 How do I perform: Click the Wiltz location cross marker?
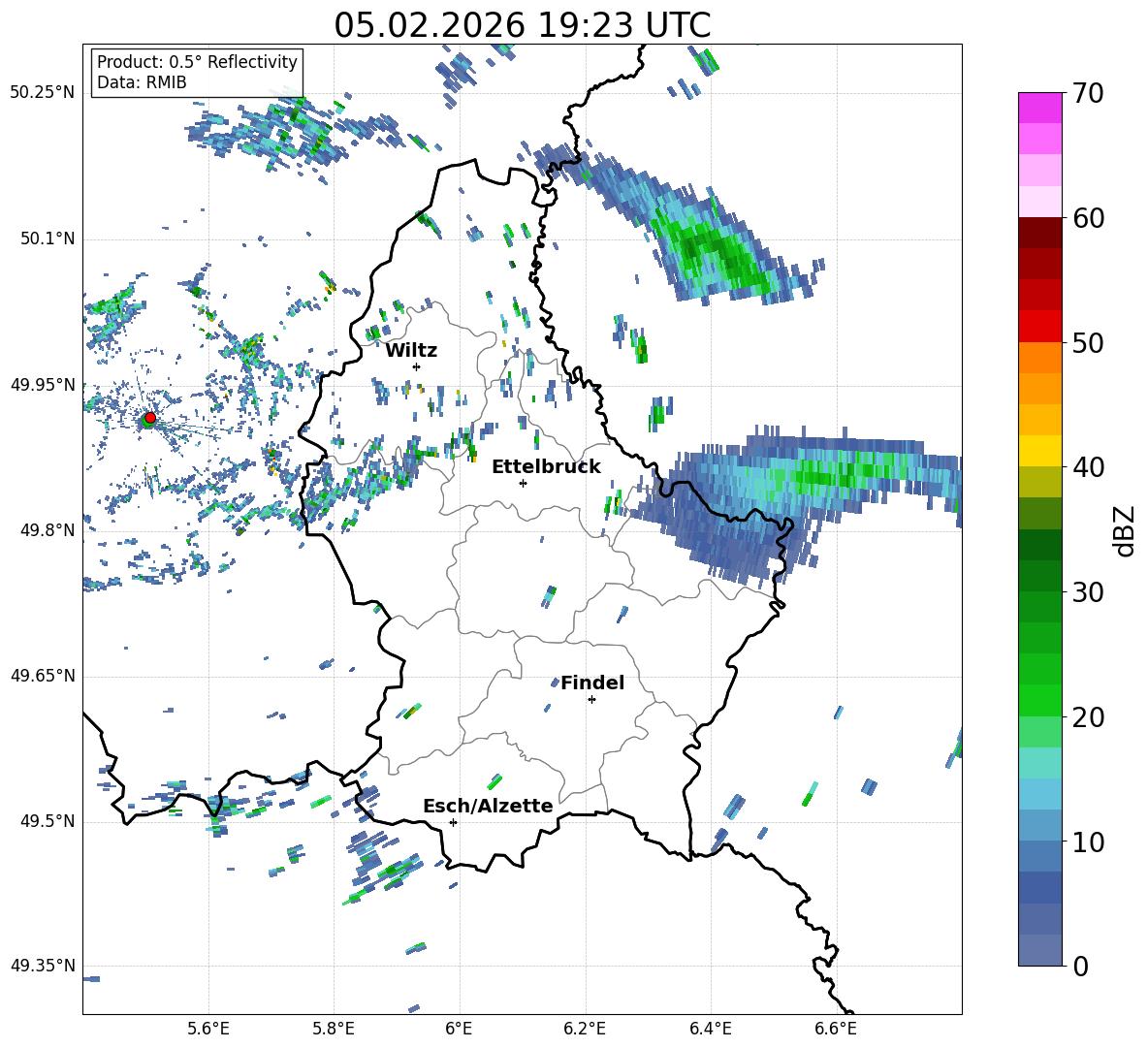pyautogui.click(x=416, y=366)
